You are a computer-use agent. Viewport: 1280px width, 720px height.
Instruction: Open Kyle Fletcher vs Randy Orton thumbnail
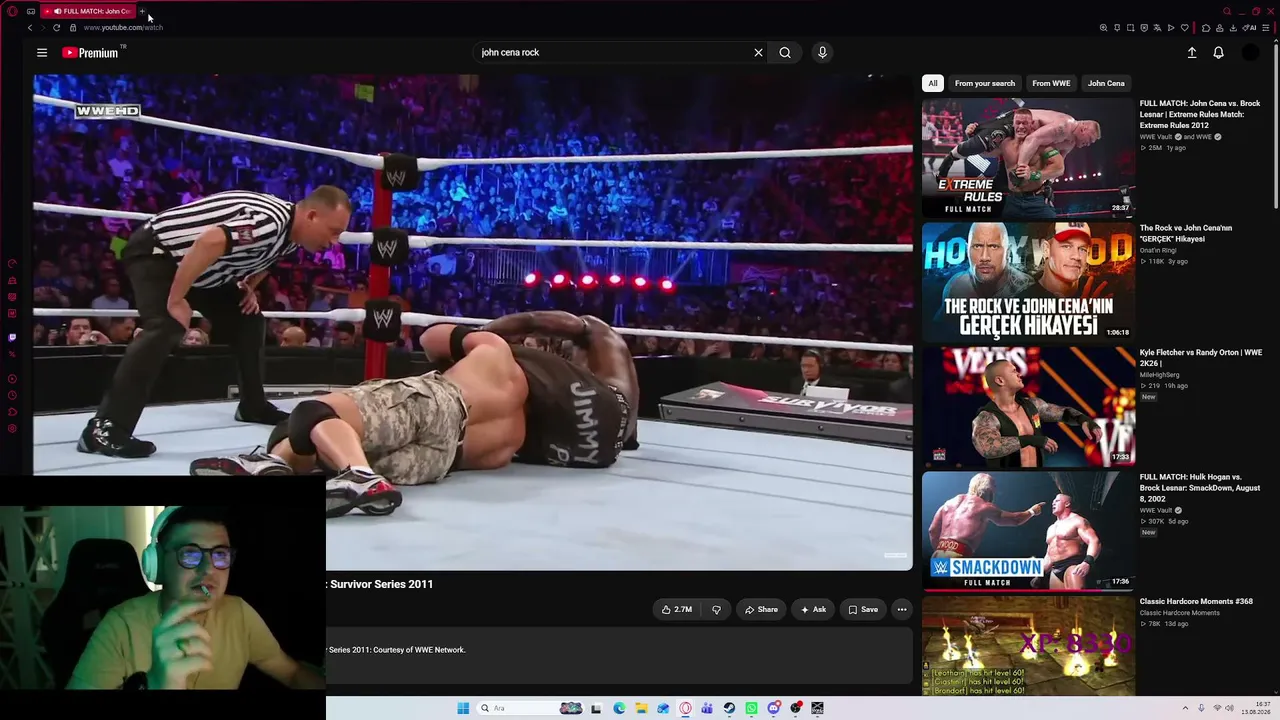[x=1028, y=407]
